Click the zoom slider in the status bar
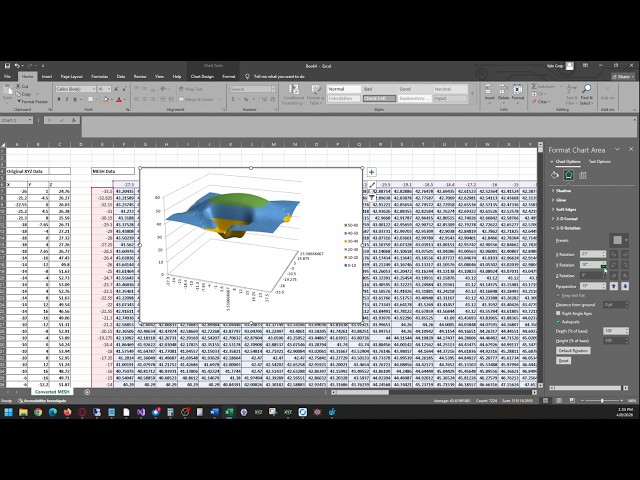Viewport: 640px width, 480px height. [x=602, y=401]
